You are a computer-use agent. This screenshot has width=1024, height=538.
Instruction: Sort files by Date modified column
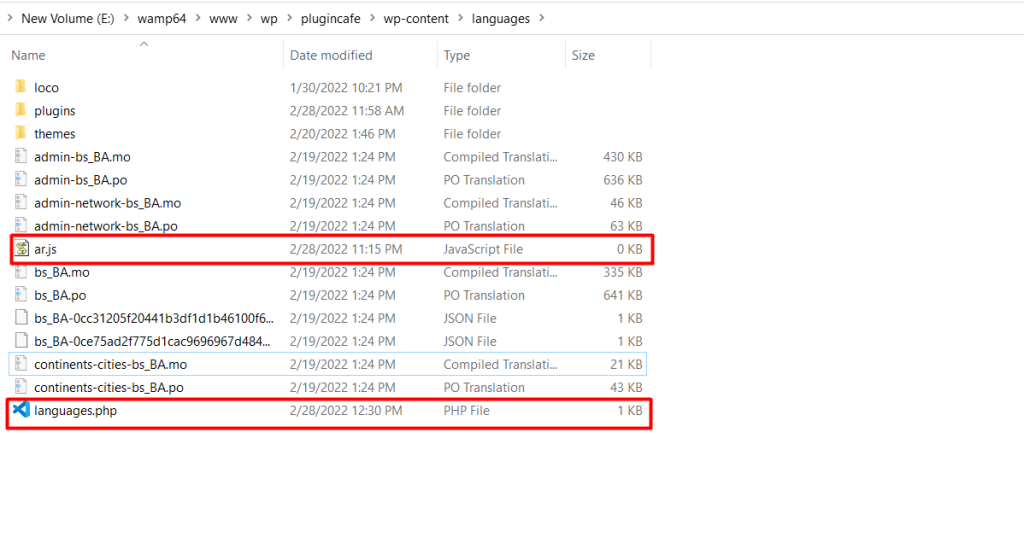tap(331, 55)
